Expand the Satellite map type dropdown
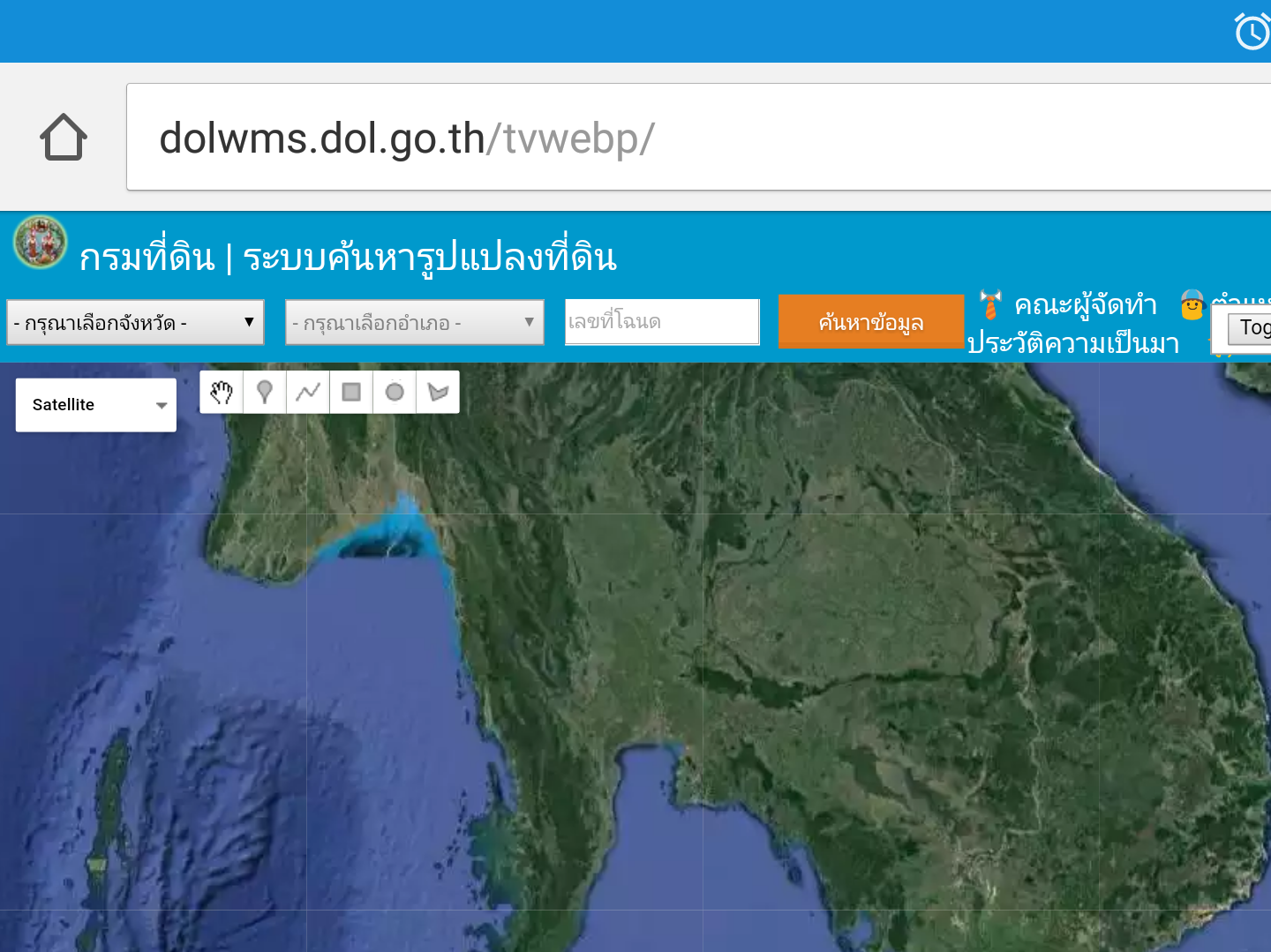 pyautogui.click(x=96, y=405)
